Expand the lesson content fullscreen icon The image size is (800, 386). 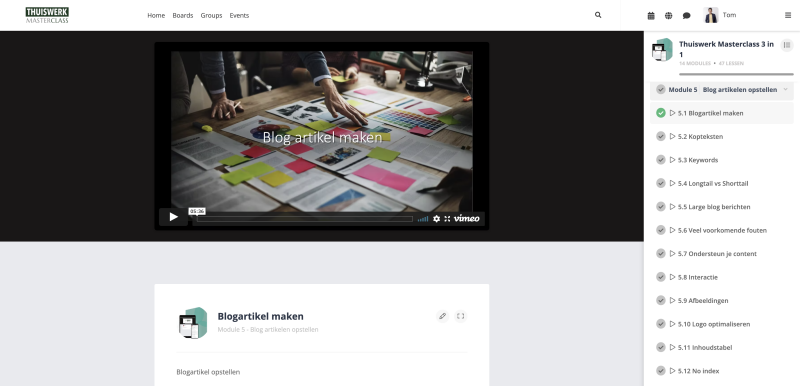click(461, 316)
